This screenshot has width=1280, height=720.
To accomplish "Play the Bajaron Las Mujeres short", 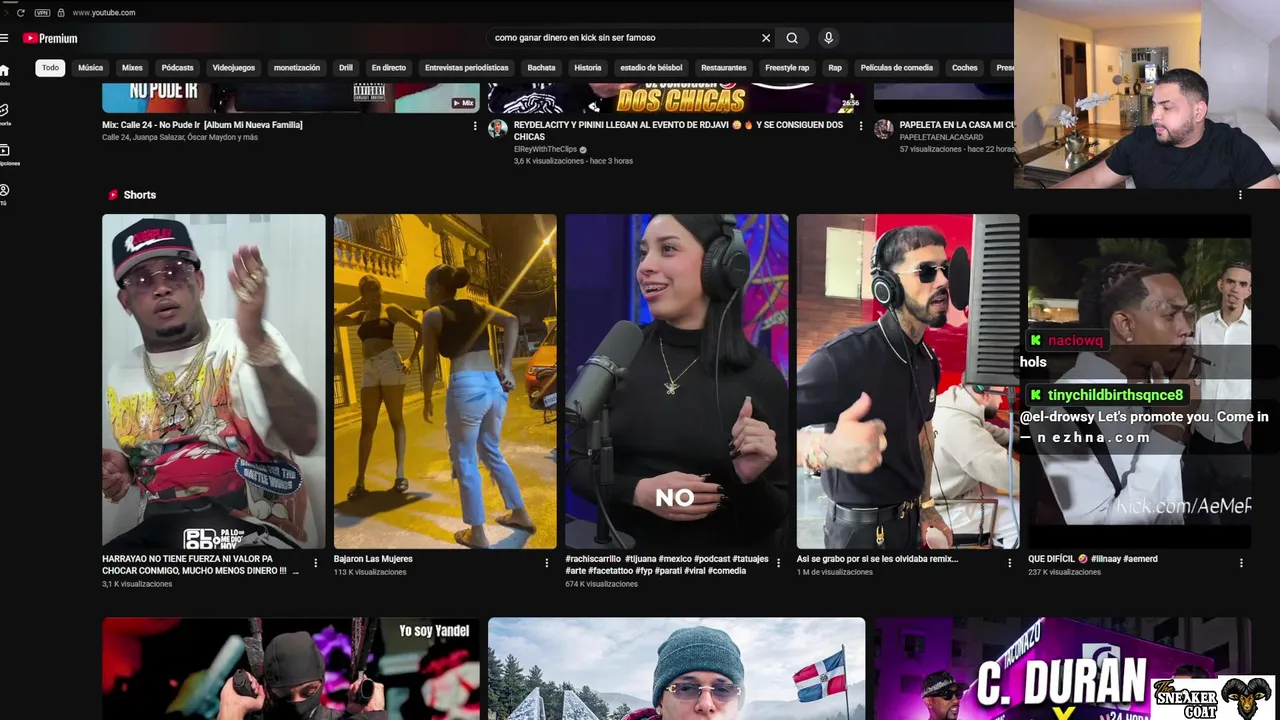I will click(445, 381).
